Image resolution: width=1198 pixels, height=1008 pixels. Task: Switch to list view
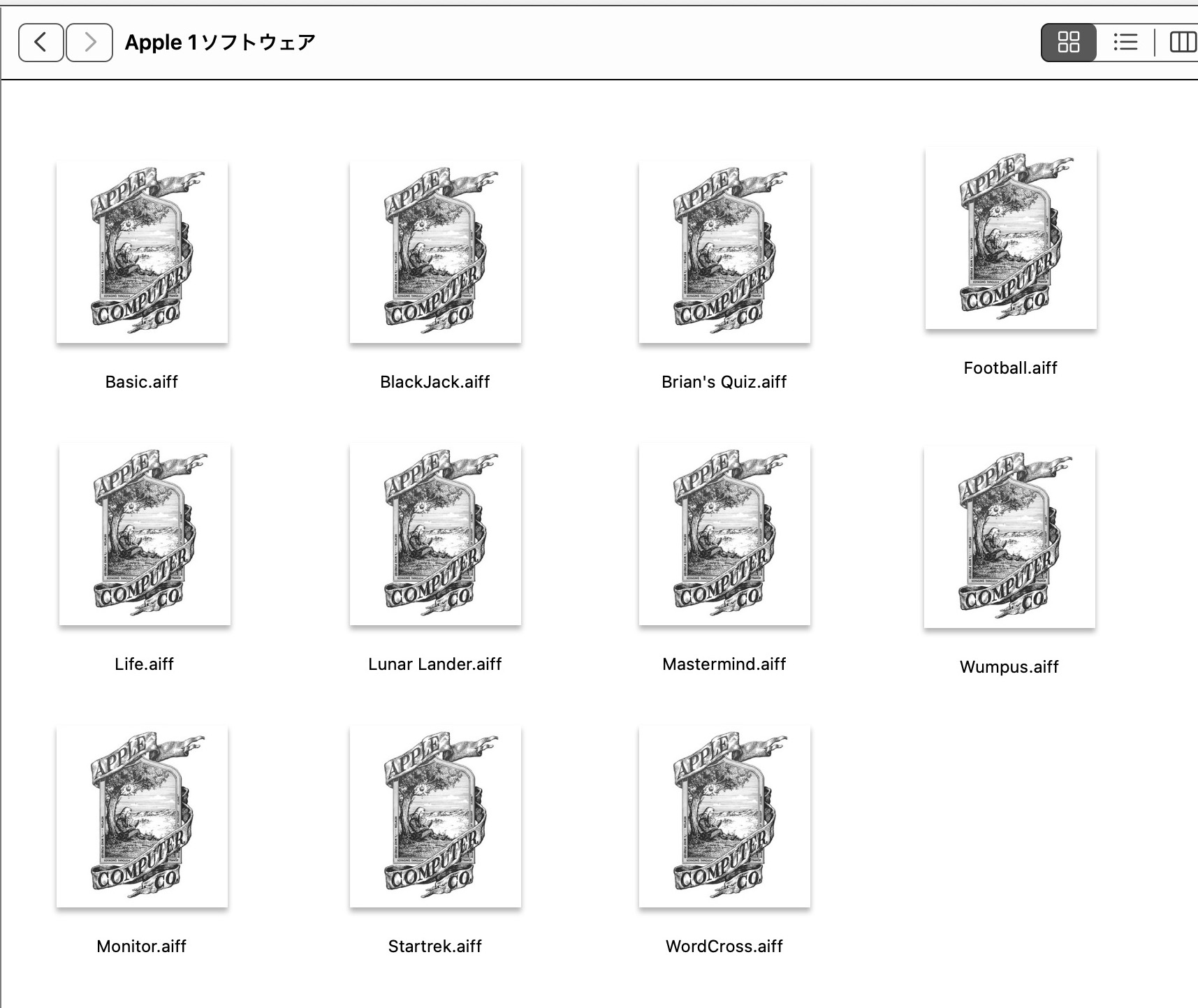tap(1125, 42)
